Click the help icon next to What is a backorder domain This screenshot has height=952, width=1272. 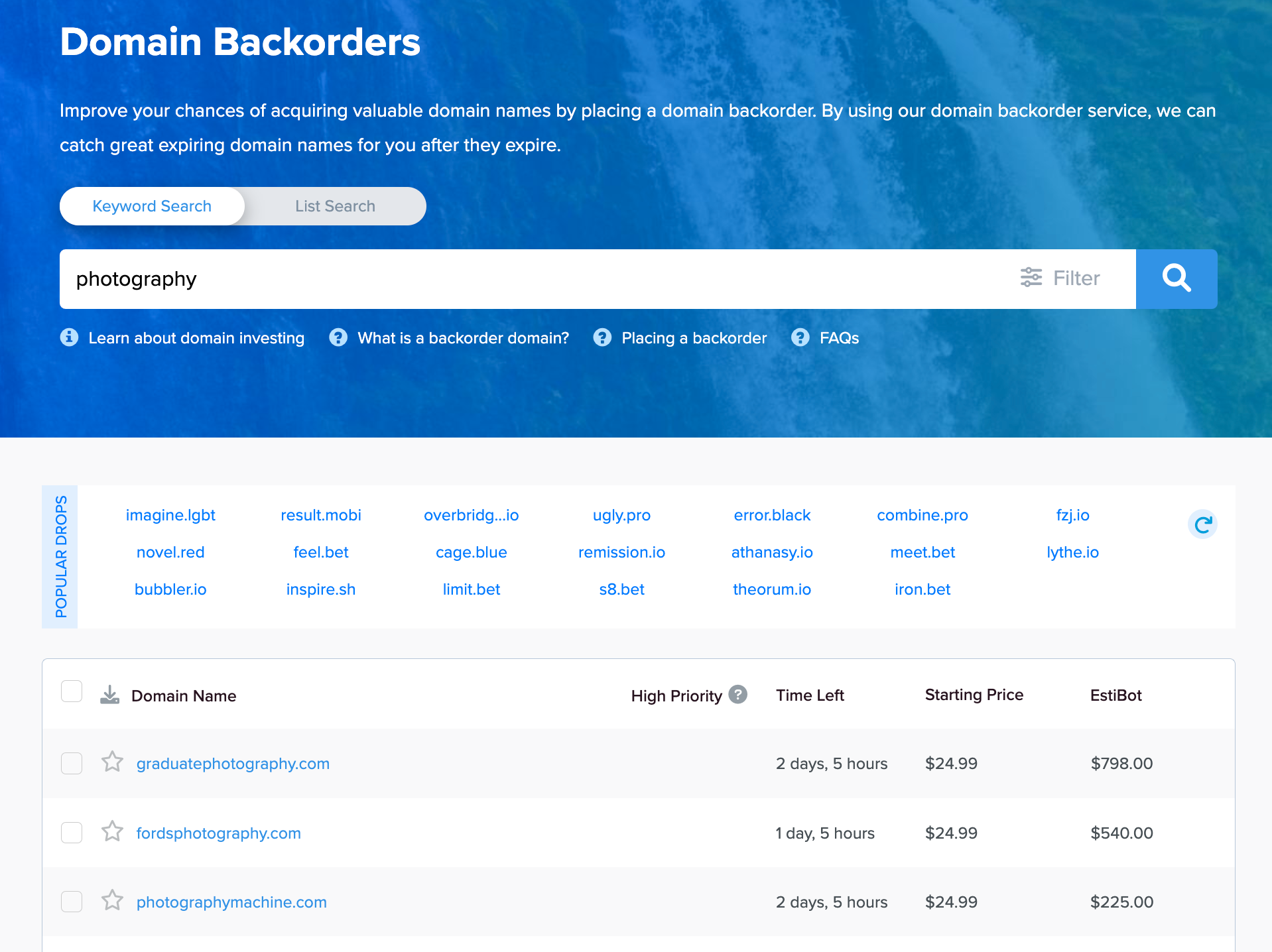pos(338,337)
